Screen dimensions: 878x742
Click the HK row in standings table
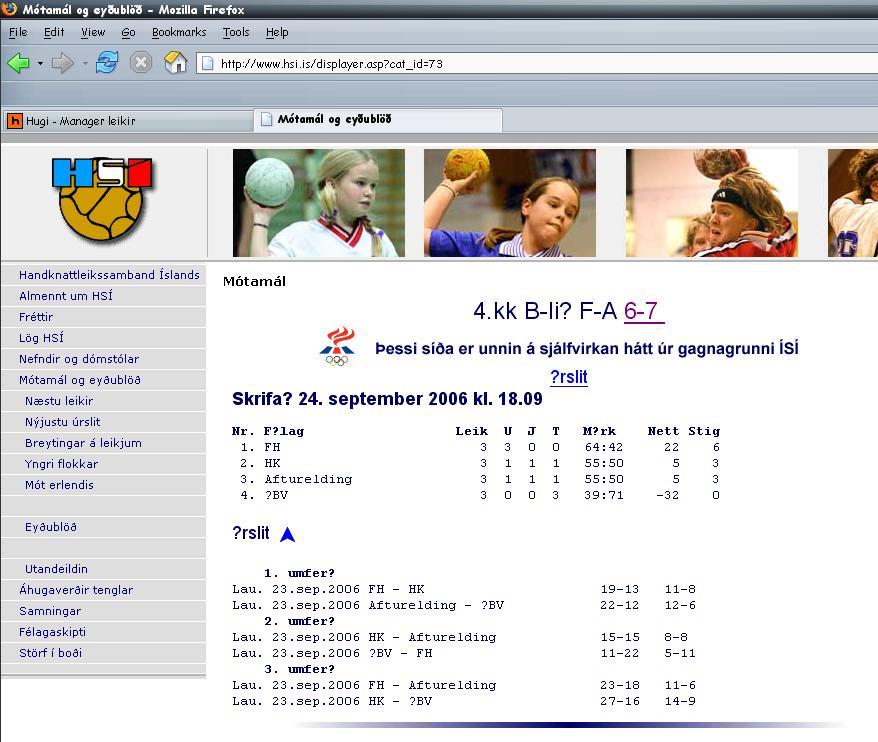[x=476, y=463]
